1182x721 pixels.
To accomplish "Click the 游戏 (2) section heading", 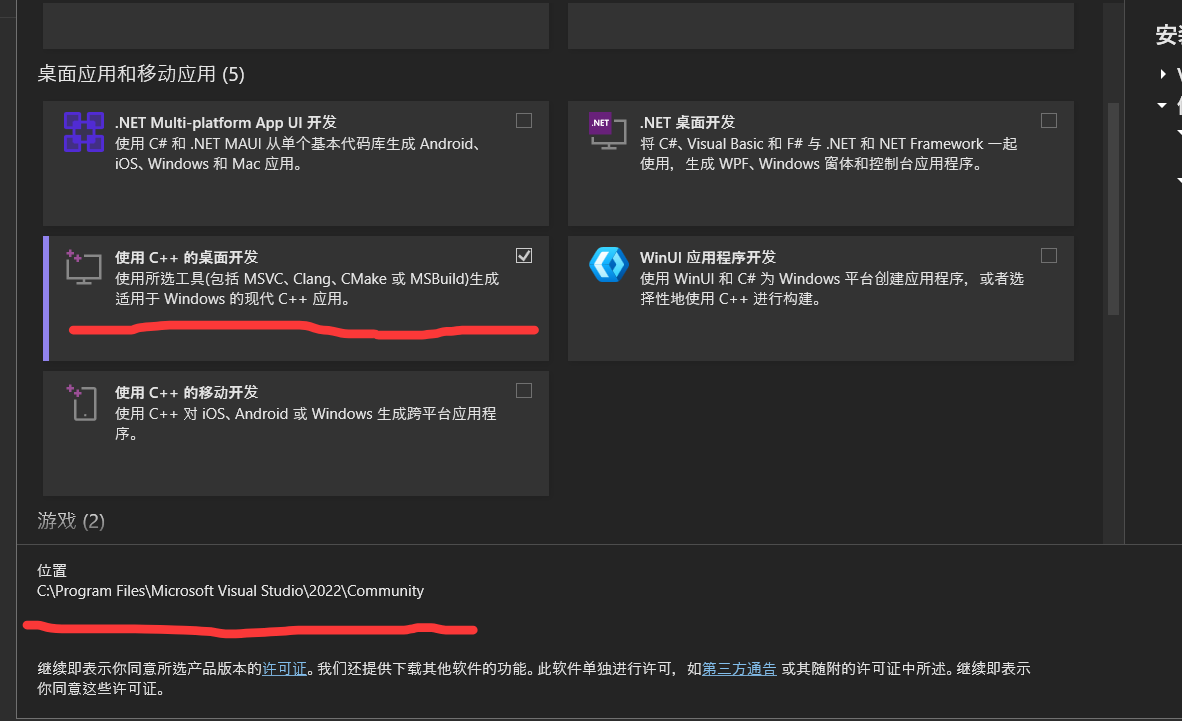I will pos(71,521).
